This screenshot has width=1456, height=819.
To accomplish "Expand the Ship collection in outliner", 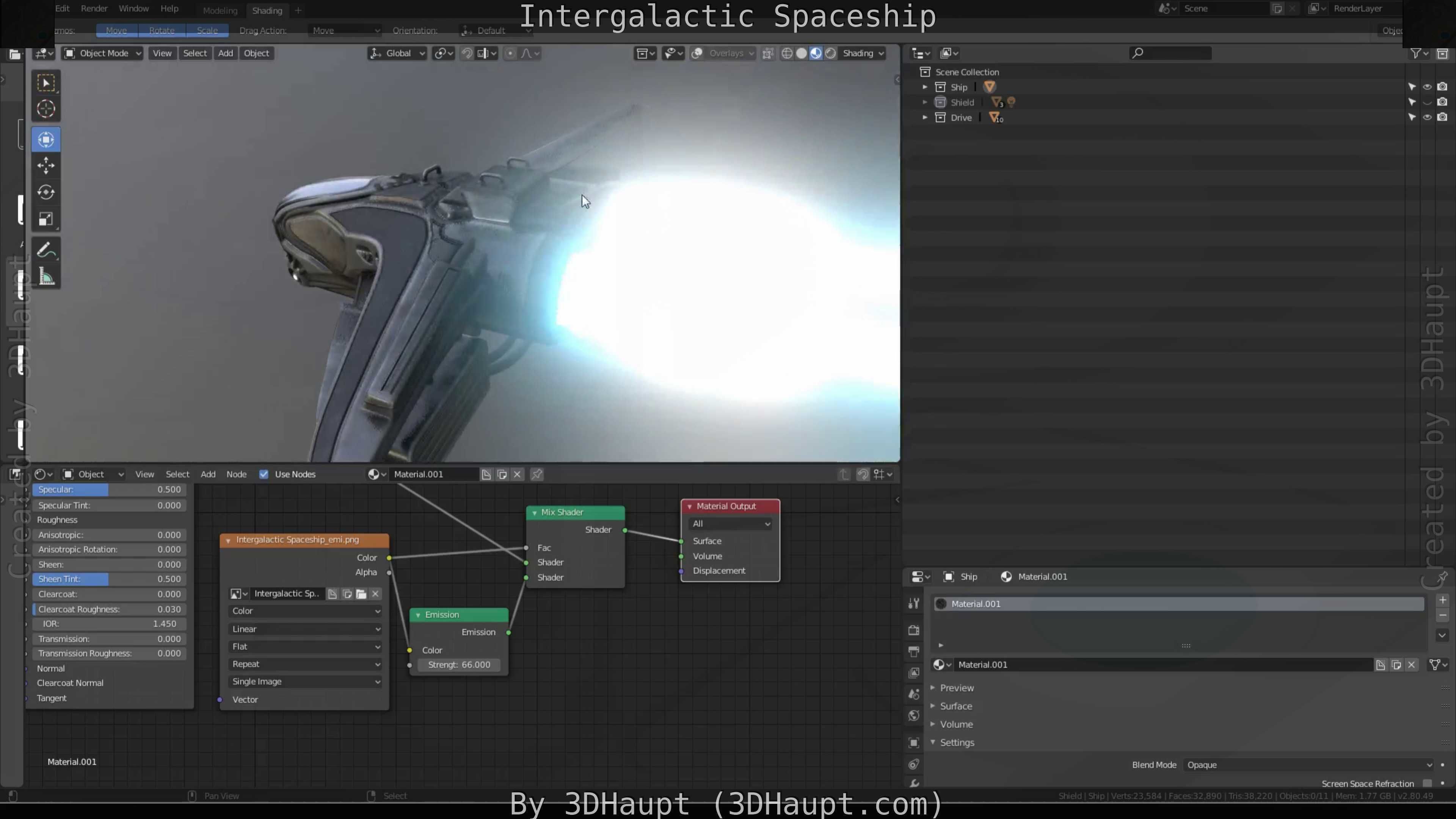I will [x=925, y=87].
